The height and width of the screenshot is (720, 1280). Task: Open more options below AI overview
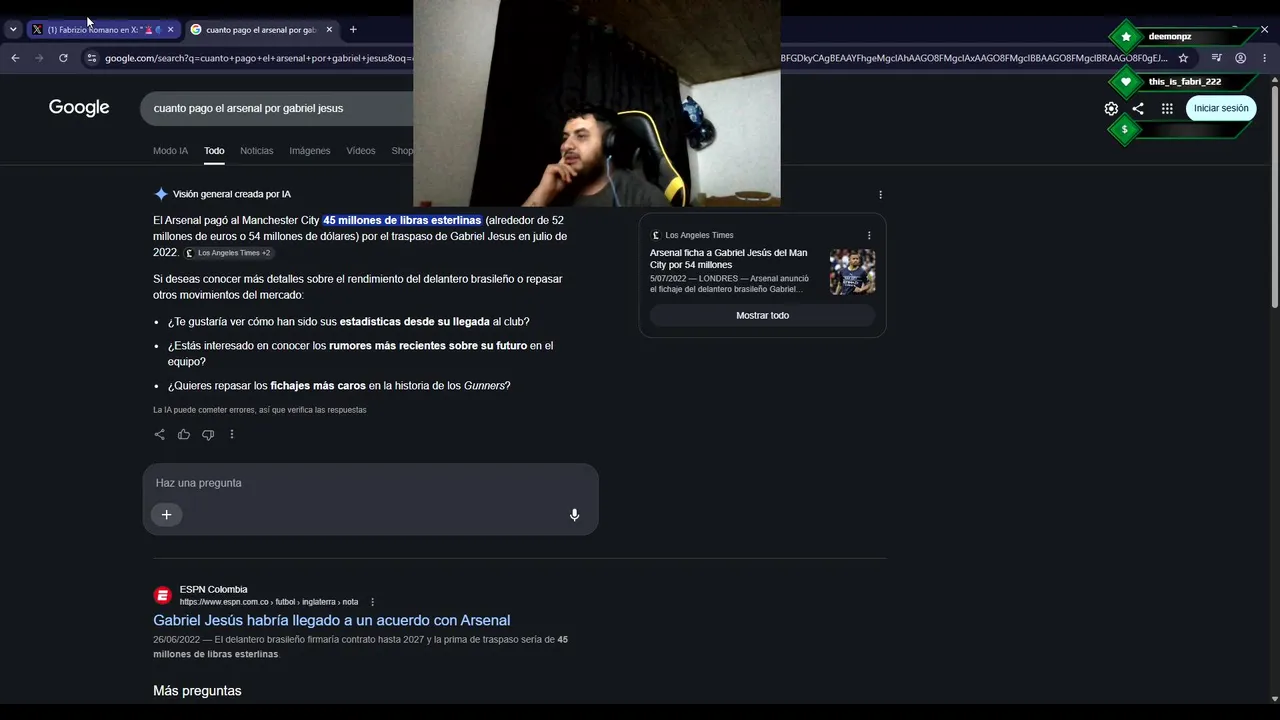pos(232,434)
